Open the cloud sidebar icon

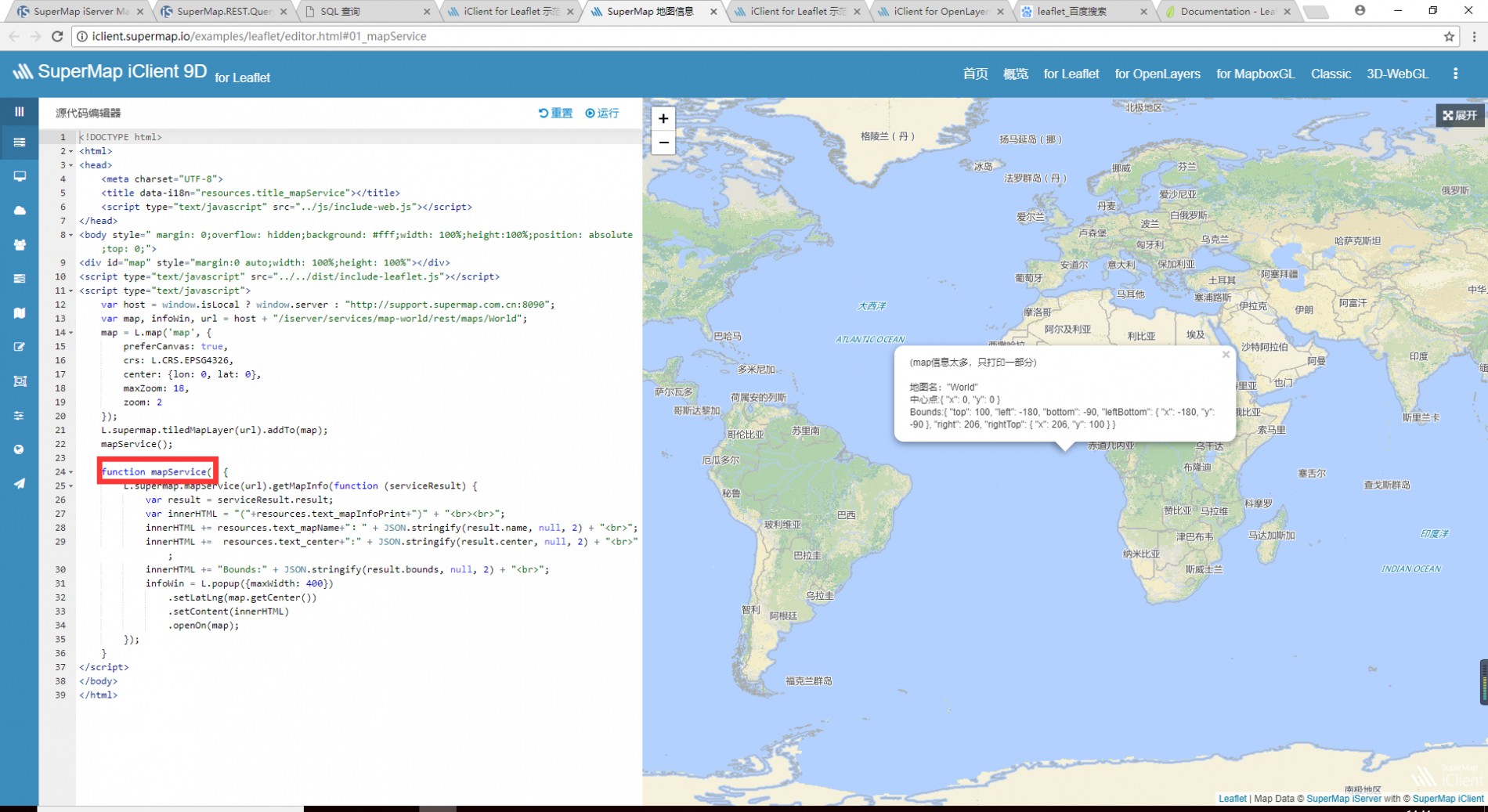[x=19, y=211]
